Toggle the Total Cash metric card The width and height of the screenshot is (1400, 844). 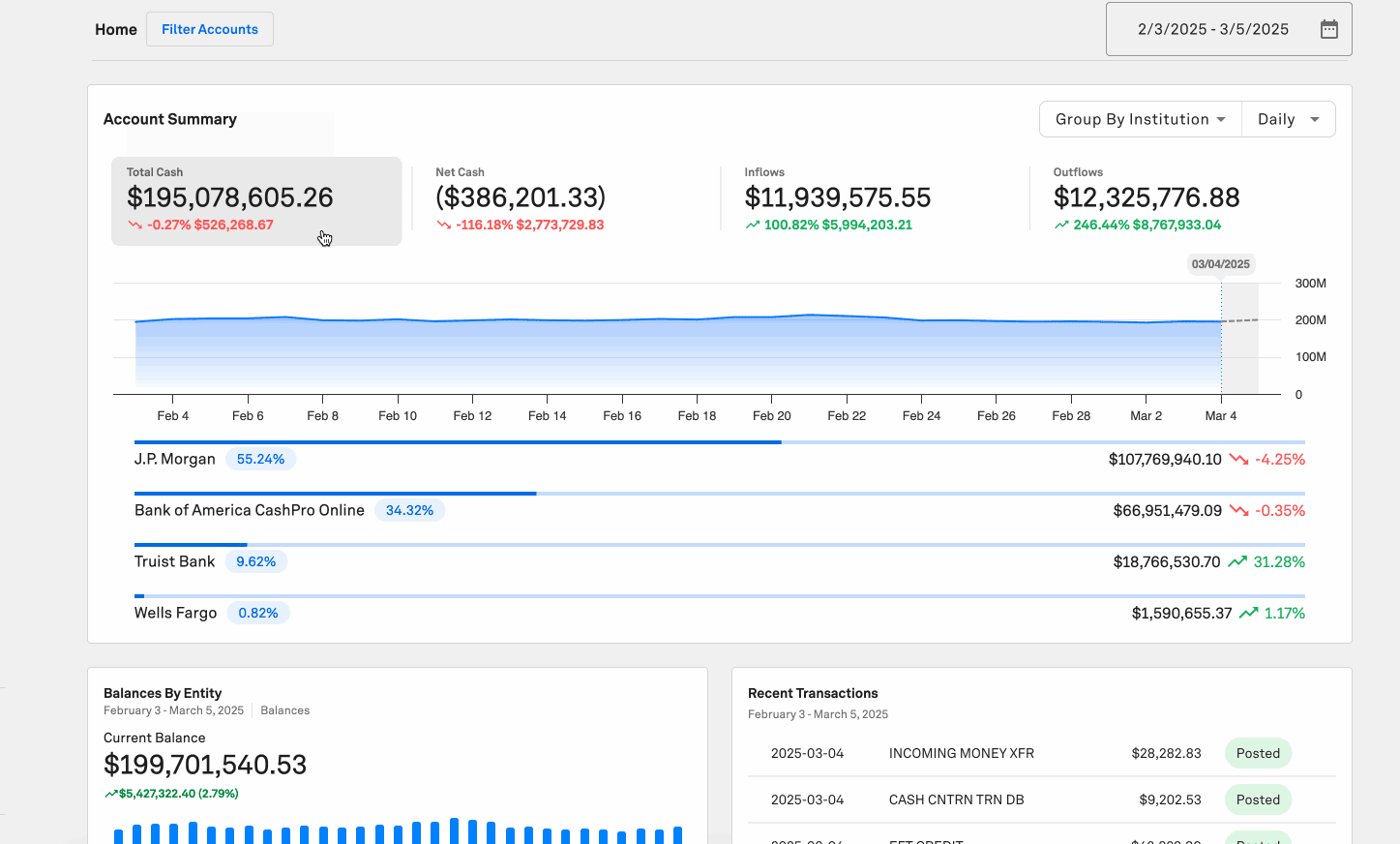(x=255, y=200)
